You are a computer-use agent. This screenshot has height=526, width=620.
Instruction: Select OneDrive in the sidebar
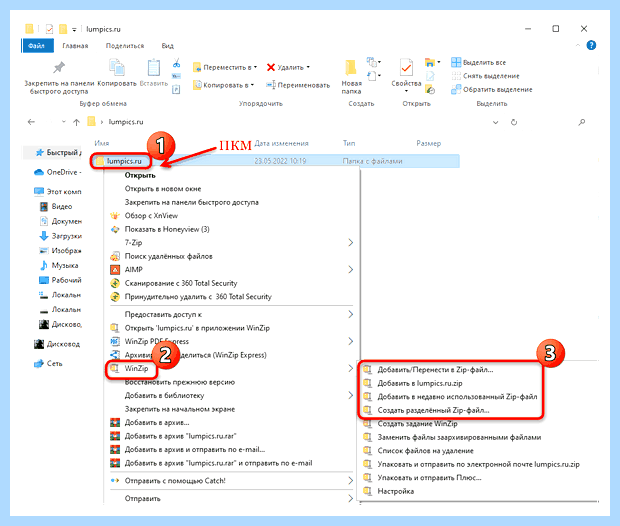pyautogui.click(x=58, y=172)
